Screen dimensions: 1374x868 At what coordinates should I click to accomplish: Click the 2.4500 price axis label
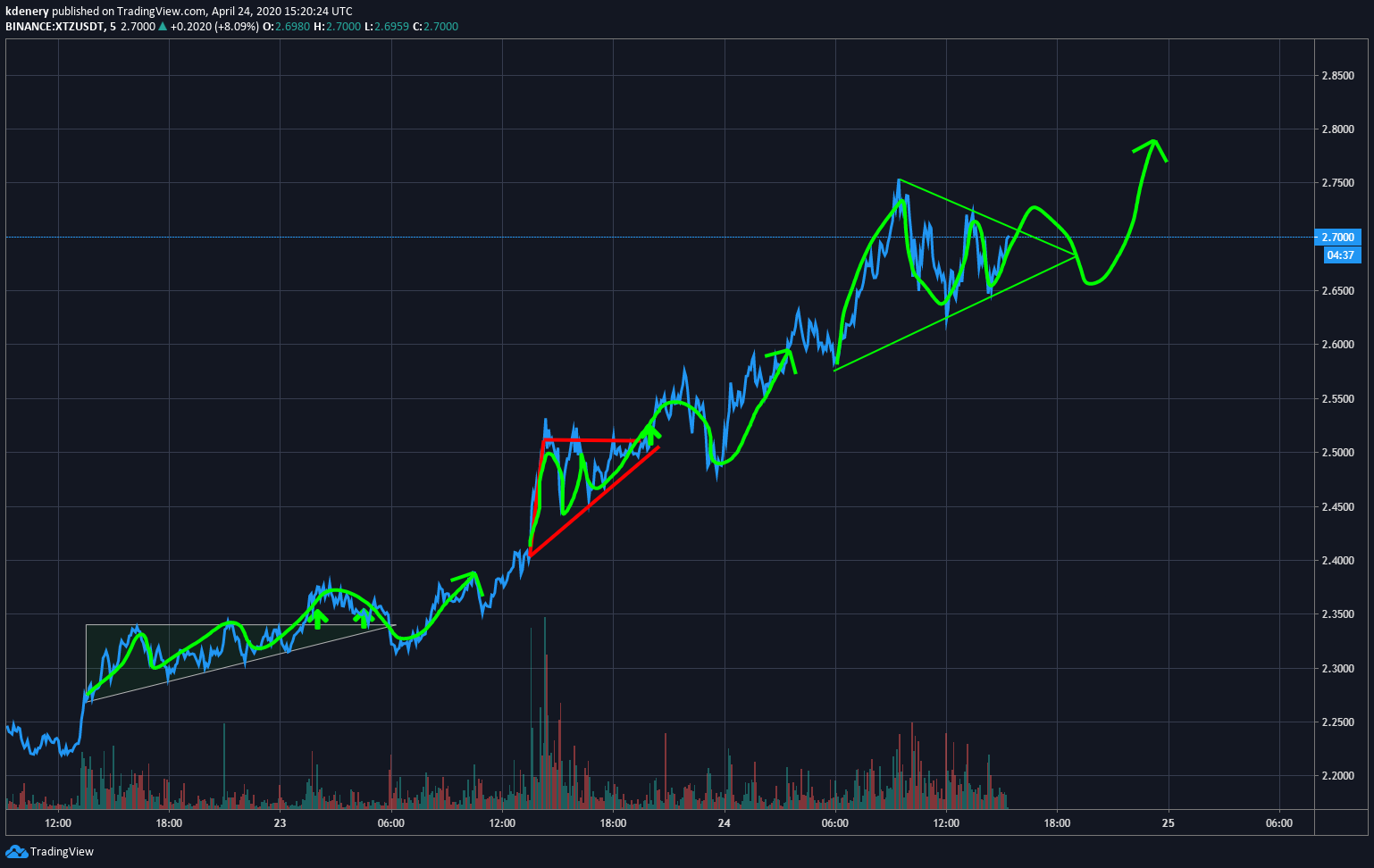pyautogui.click(x=1337, y=507)
